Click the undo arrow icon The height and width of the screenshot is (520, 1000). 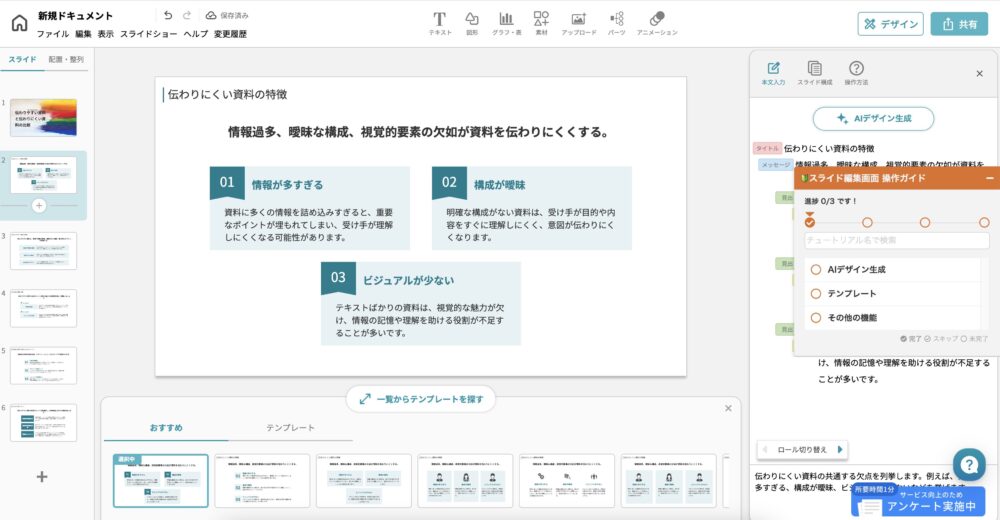[x=168, y=16]
